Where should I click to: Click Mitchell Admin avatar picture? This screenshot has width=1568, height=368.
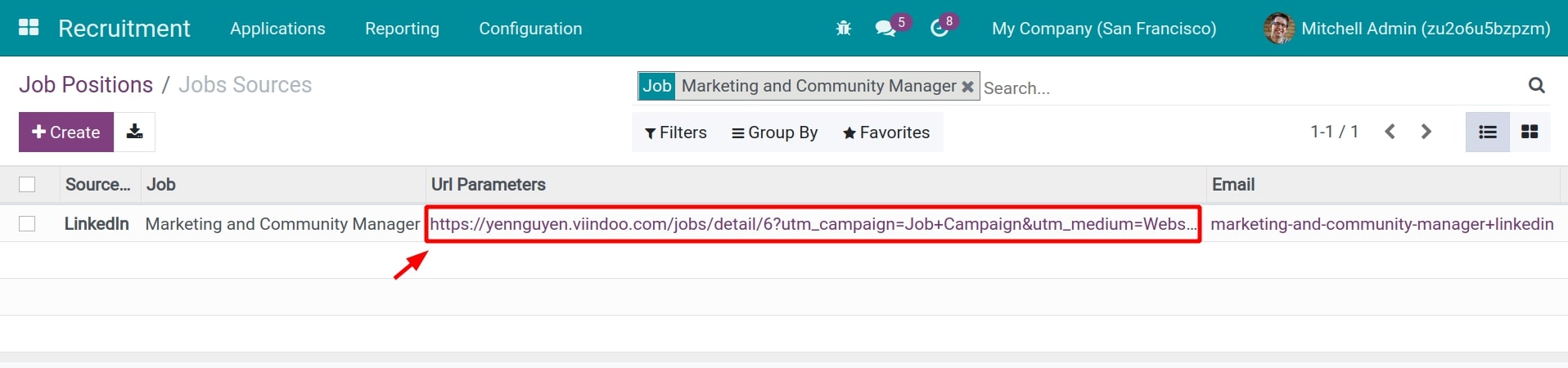[x=1278, y=29]
